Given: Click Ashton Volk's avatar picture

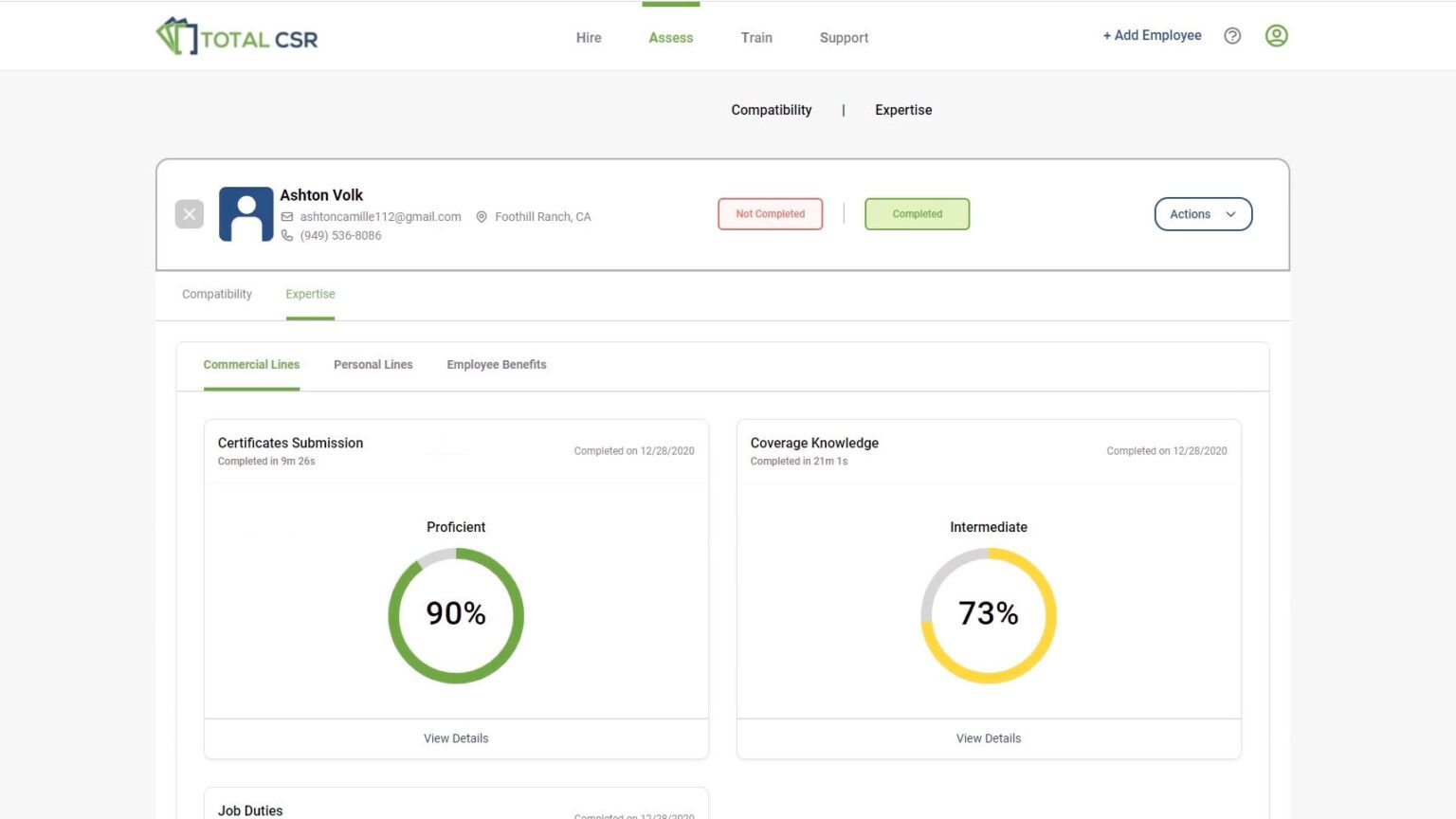Looking at the screenshot, I should pos(246,214).
